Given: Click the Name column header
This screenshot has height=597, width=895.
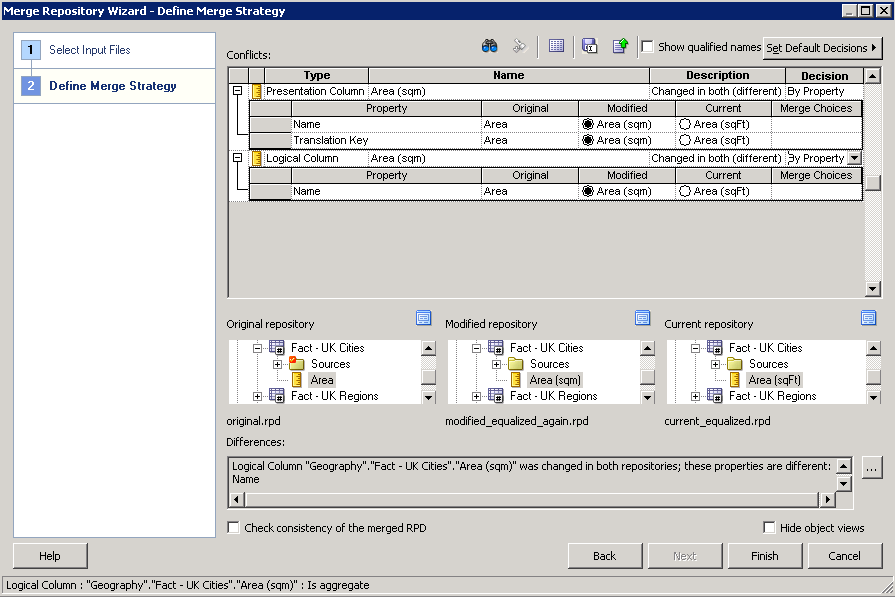Looking at the screenshot, I should [509, 75].
